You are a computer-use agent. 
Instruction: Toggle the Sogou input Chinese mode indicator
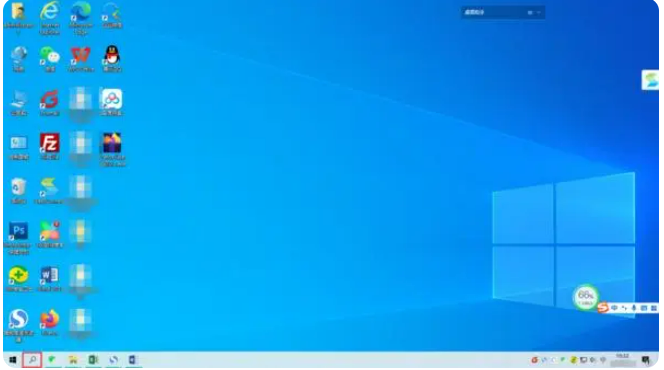[x=614, y=308]
